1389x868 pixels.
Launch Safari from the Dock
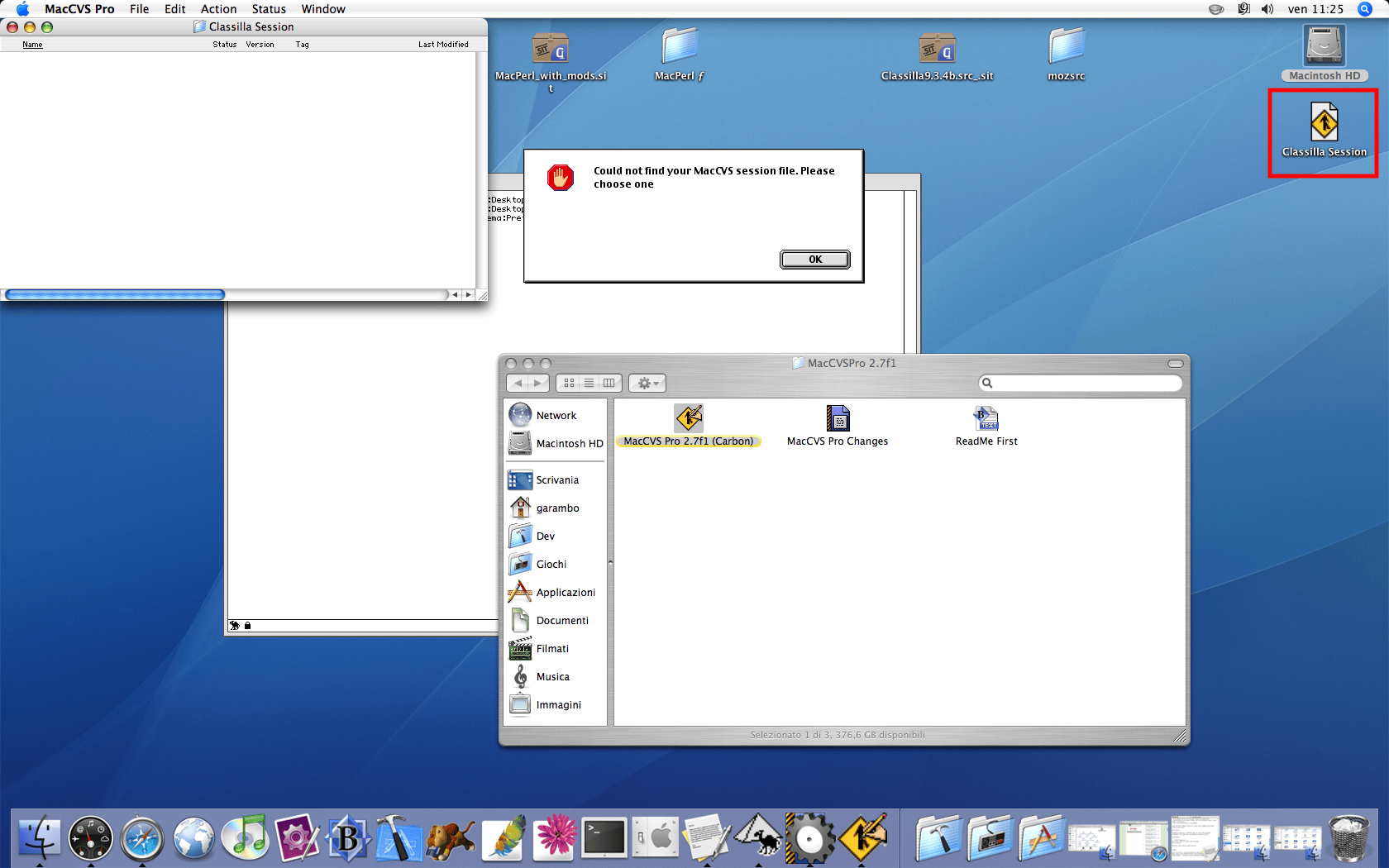tap(142, 838)
